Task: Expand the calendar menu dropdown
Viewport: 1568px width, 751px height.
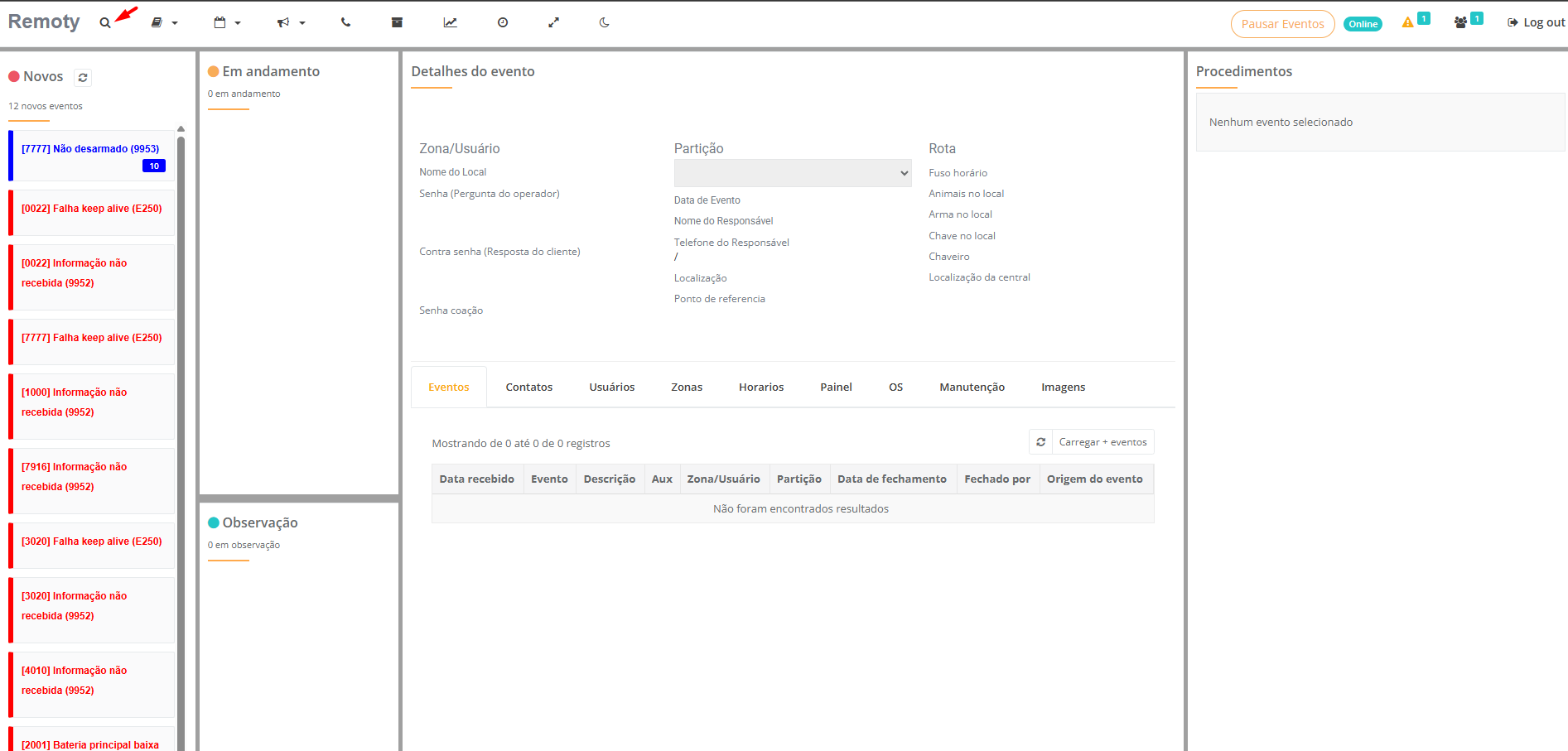Action: pyautogui.click(x=227, y=23)
